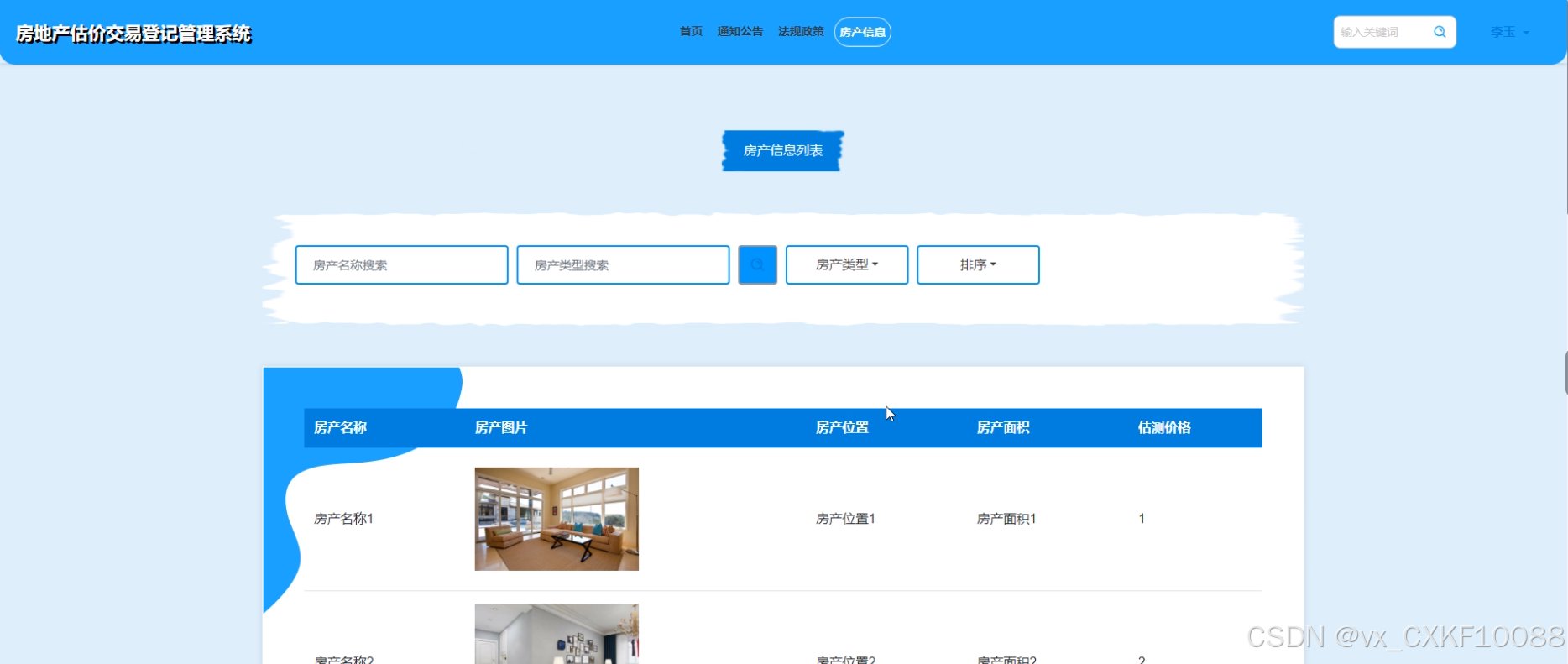Click the 房产信息列表 heading banner
1568x664 pixels.
(x=783, y=150)
